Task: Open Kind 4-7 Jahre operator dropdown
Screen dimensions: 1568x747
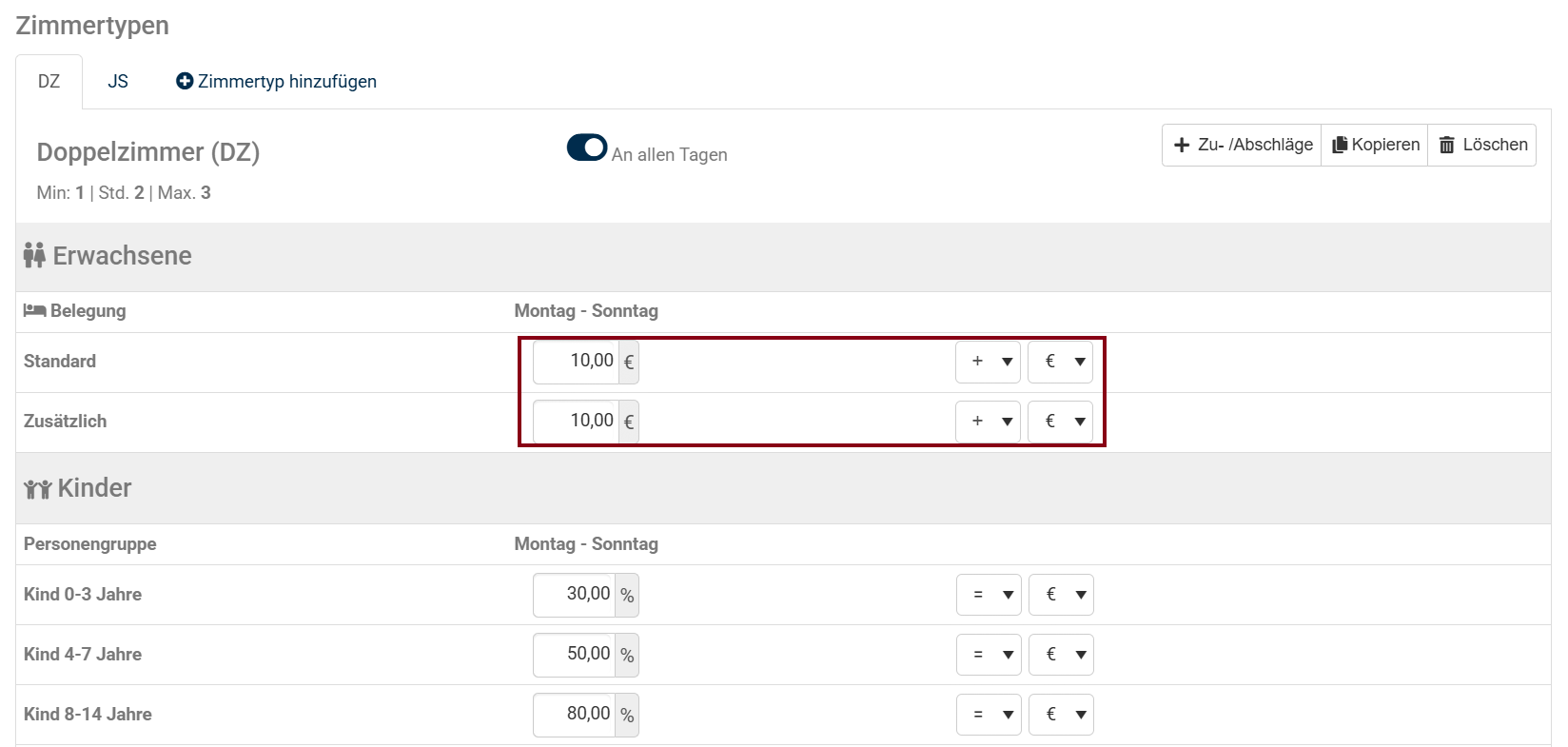Action: 989,655
